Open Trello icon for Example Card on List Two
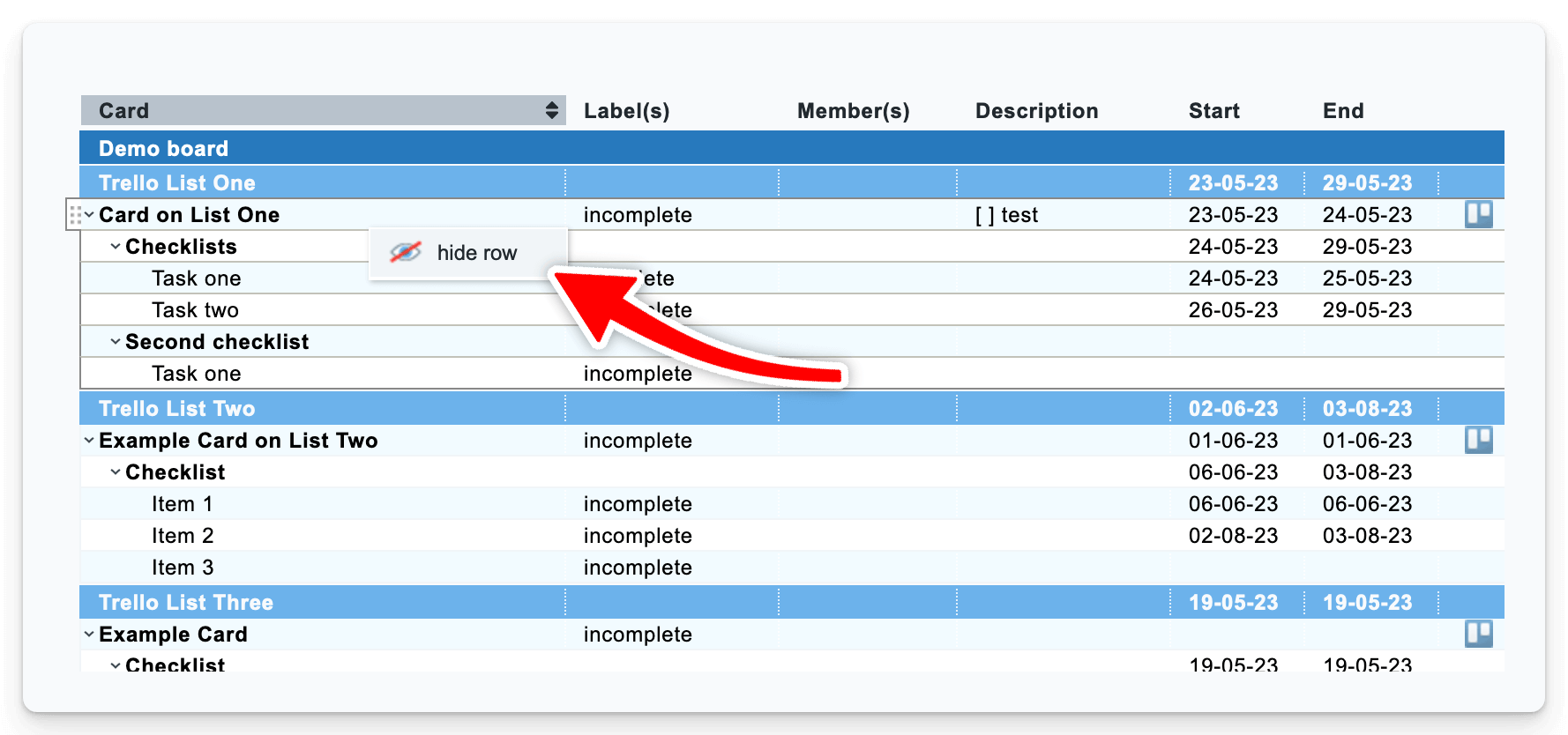The image size is (1568, 735). pos(1479,440)
